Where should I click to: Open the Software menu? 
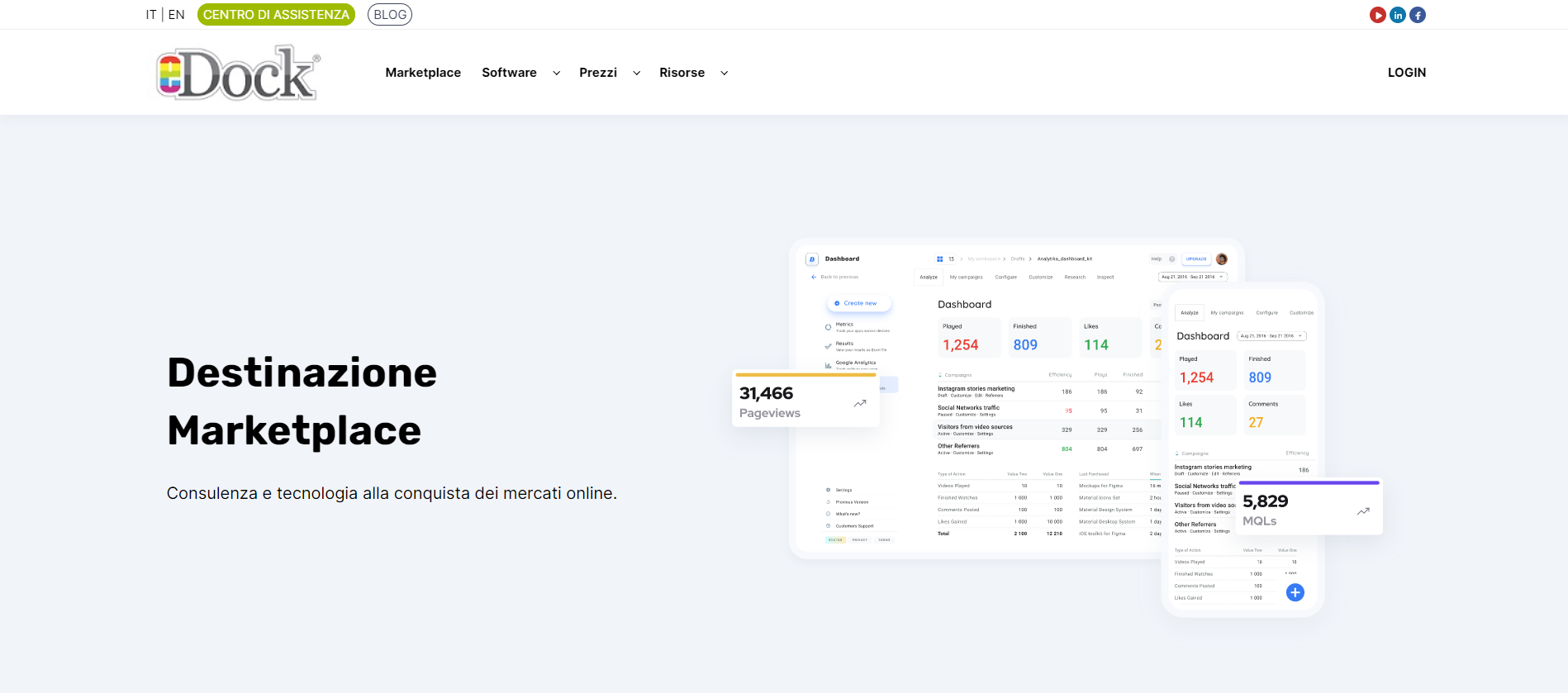coord(509,73)
